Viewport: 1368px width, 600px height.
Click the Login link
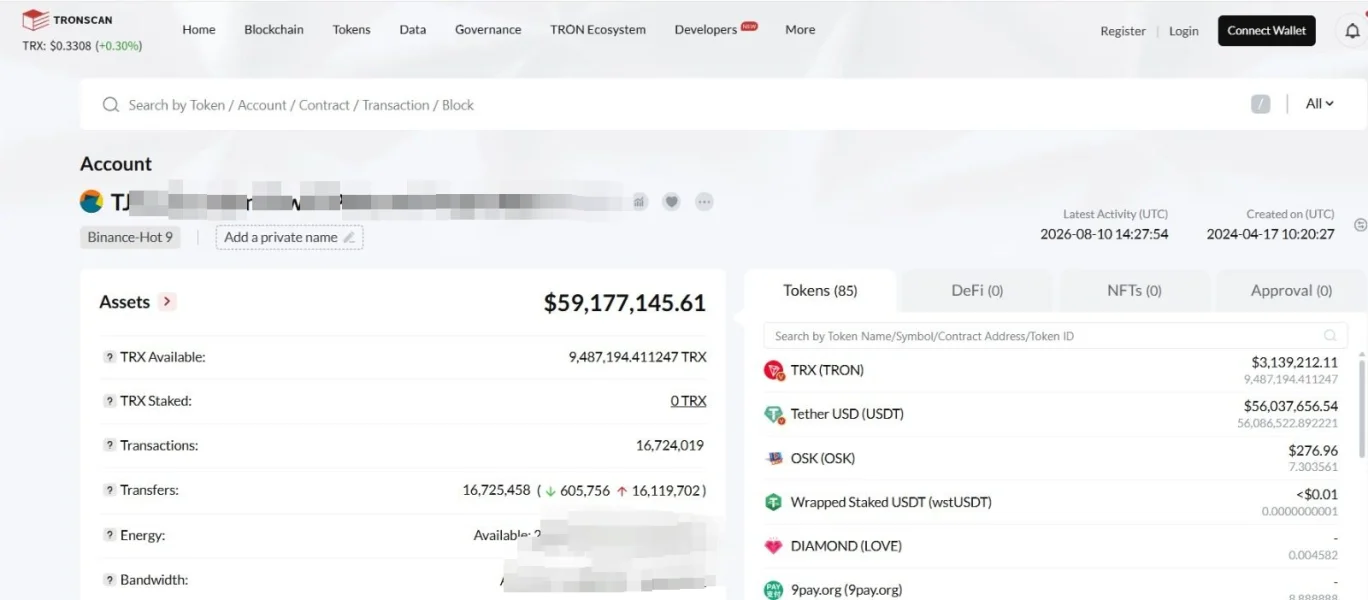pos(1184,31)
